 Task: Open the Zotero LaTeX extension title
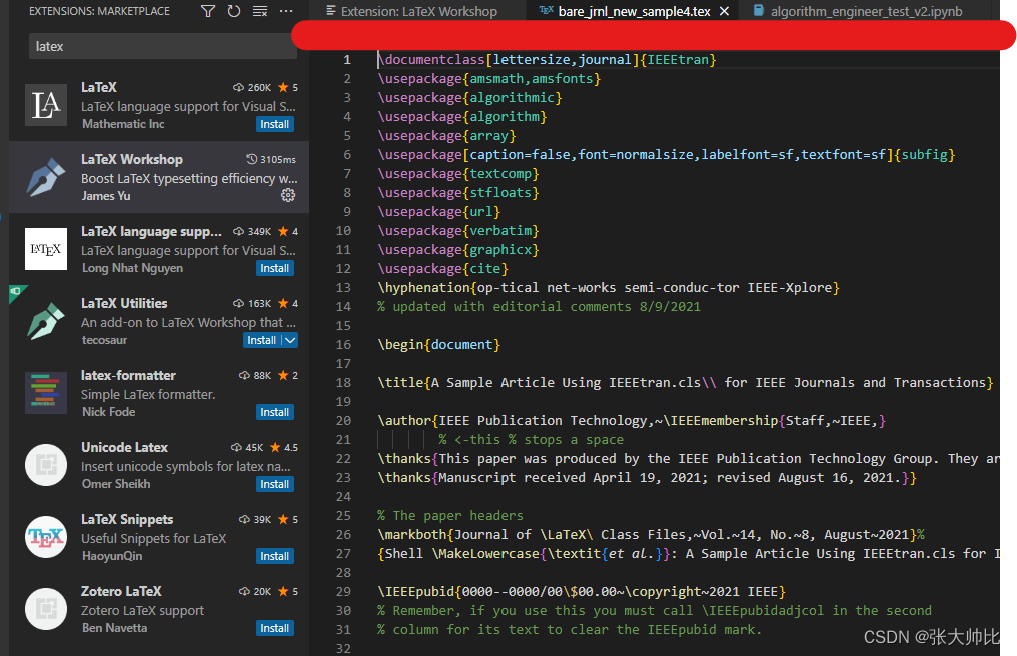pyautogui.click(x=121, y=591)
